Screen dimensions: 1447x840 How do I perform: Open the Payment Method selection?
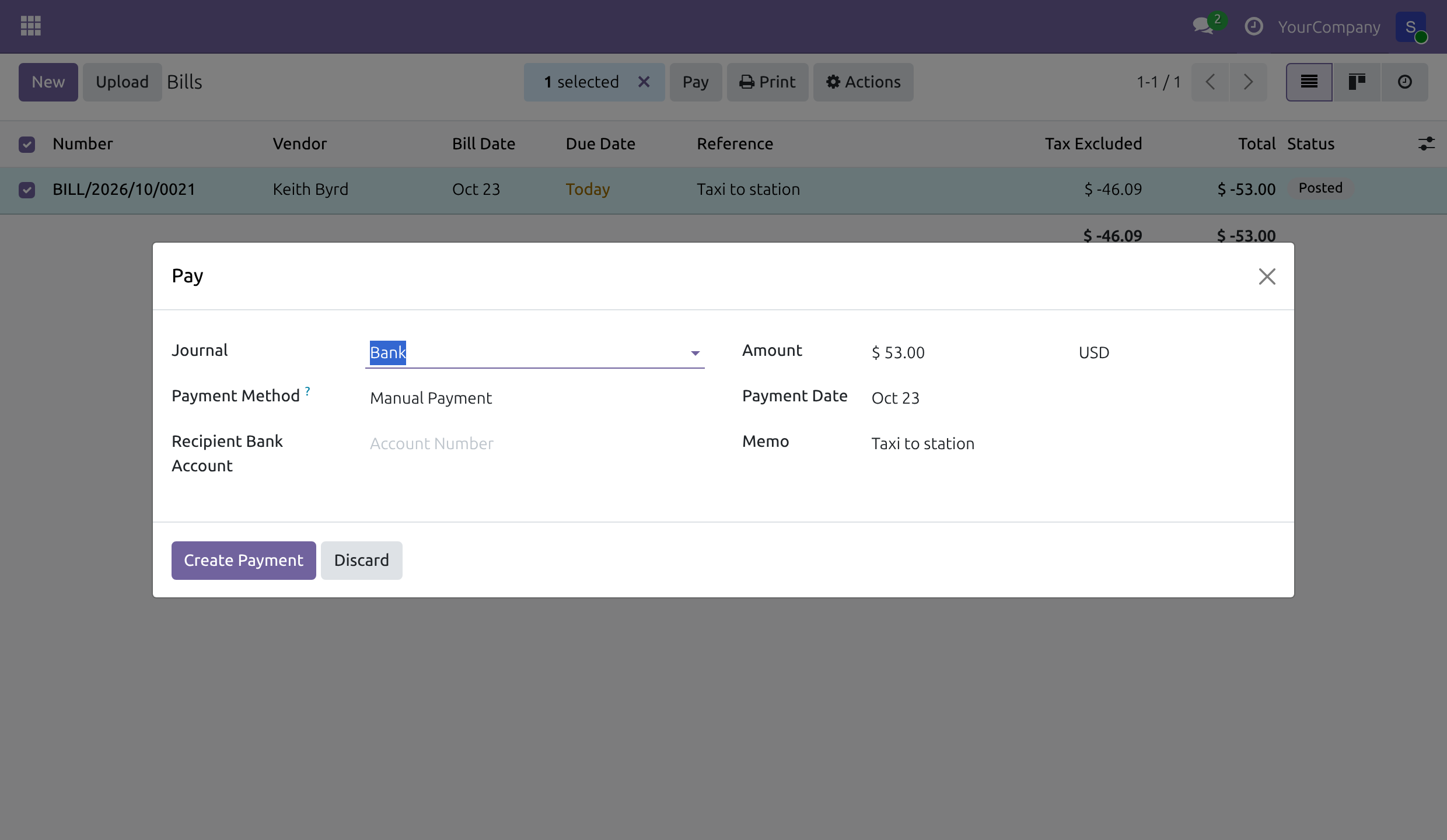(534, 398)
